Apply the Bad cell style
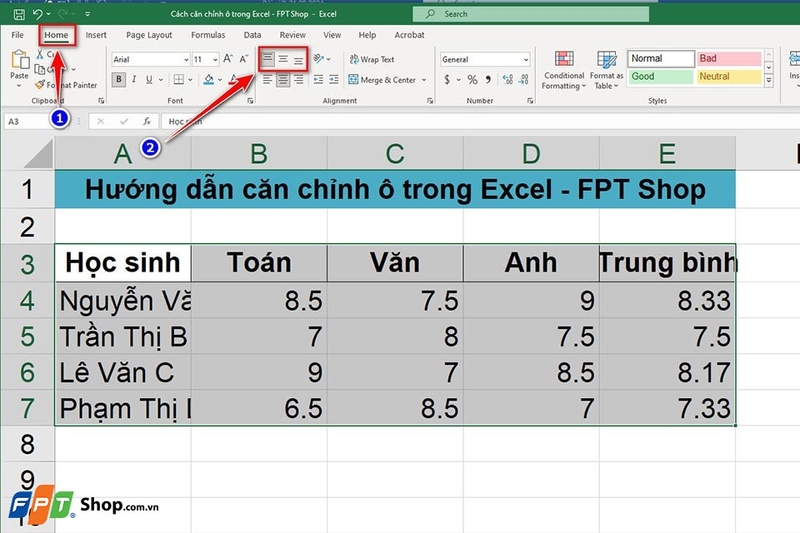 click(x=729, y=59)
